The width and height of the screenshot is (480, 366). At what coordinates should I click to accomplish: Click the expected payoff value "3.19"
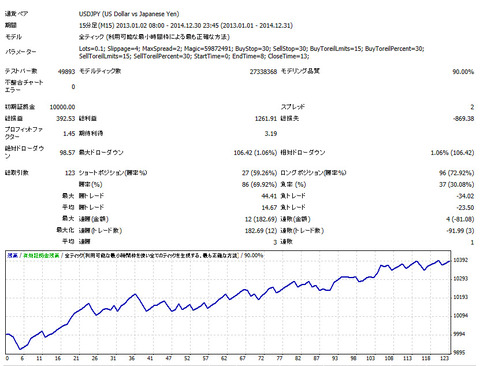(x=271, y=134)
